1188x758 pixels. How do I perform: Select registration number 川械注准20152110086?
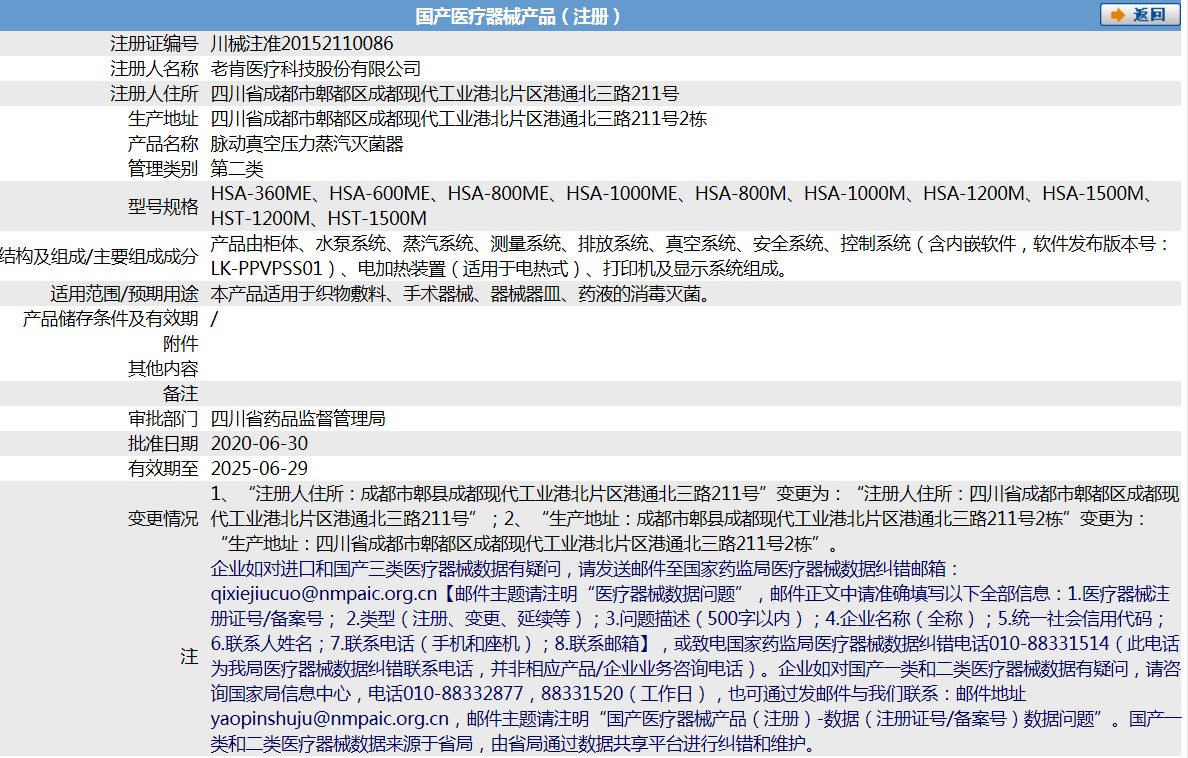click(302, 44)
